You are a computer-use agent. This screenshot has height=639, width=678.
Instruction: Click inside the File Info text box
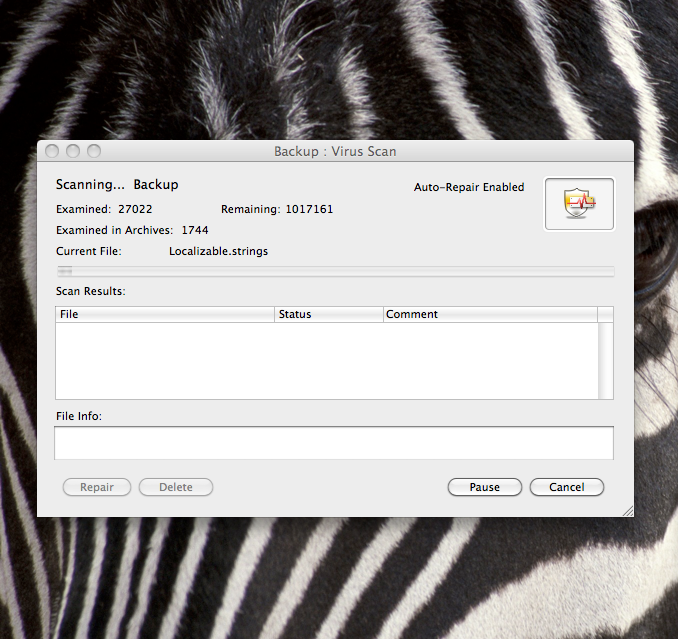coord(334,443)
